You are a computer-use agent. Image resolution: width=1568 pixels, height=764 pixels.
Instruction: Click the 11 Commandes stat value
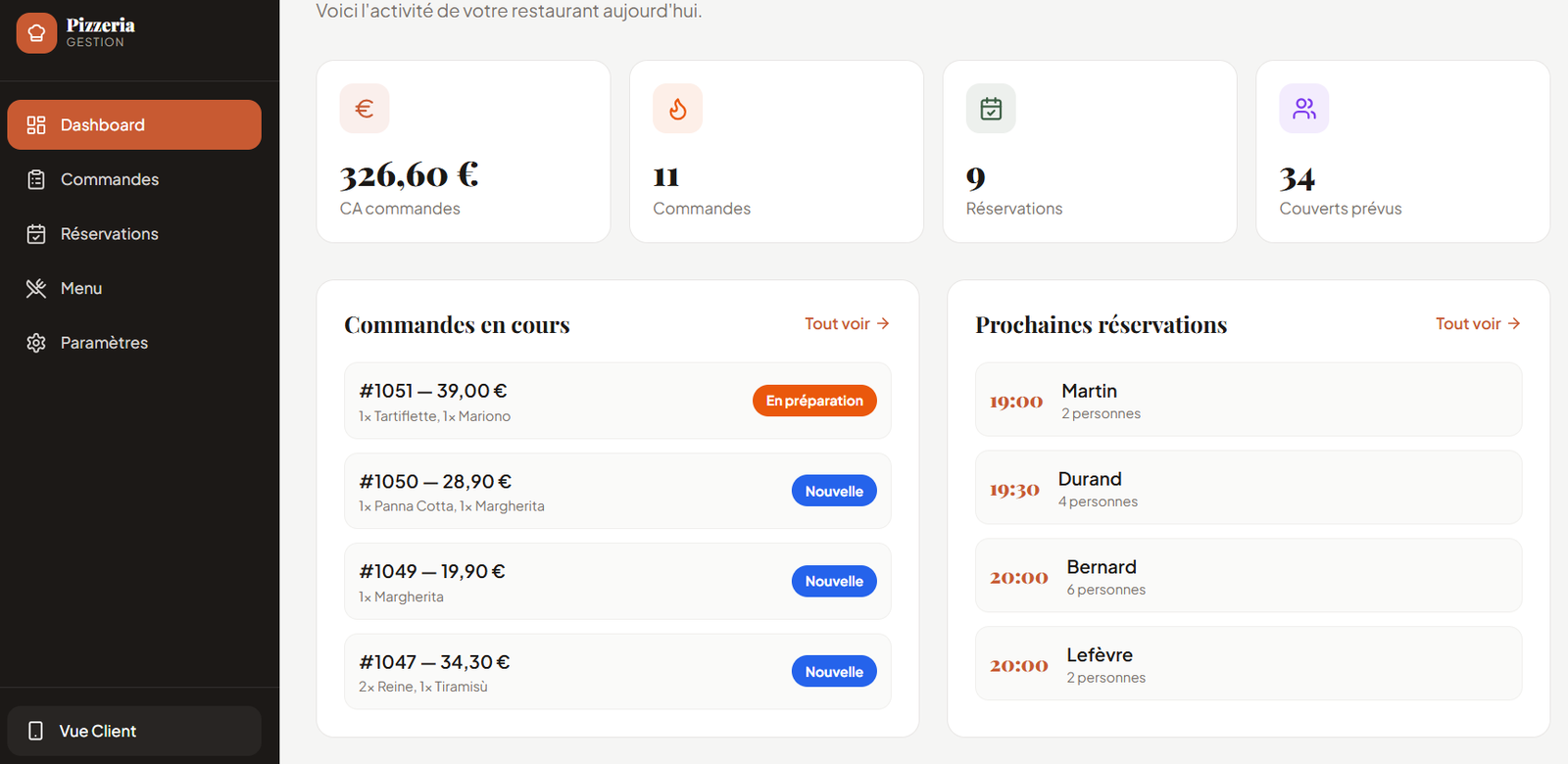pos(666,176)
